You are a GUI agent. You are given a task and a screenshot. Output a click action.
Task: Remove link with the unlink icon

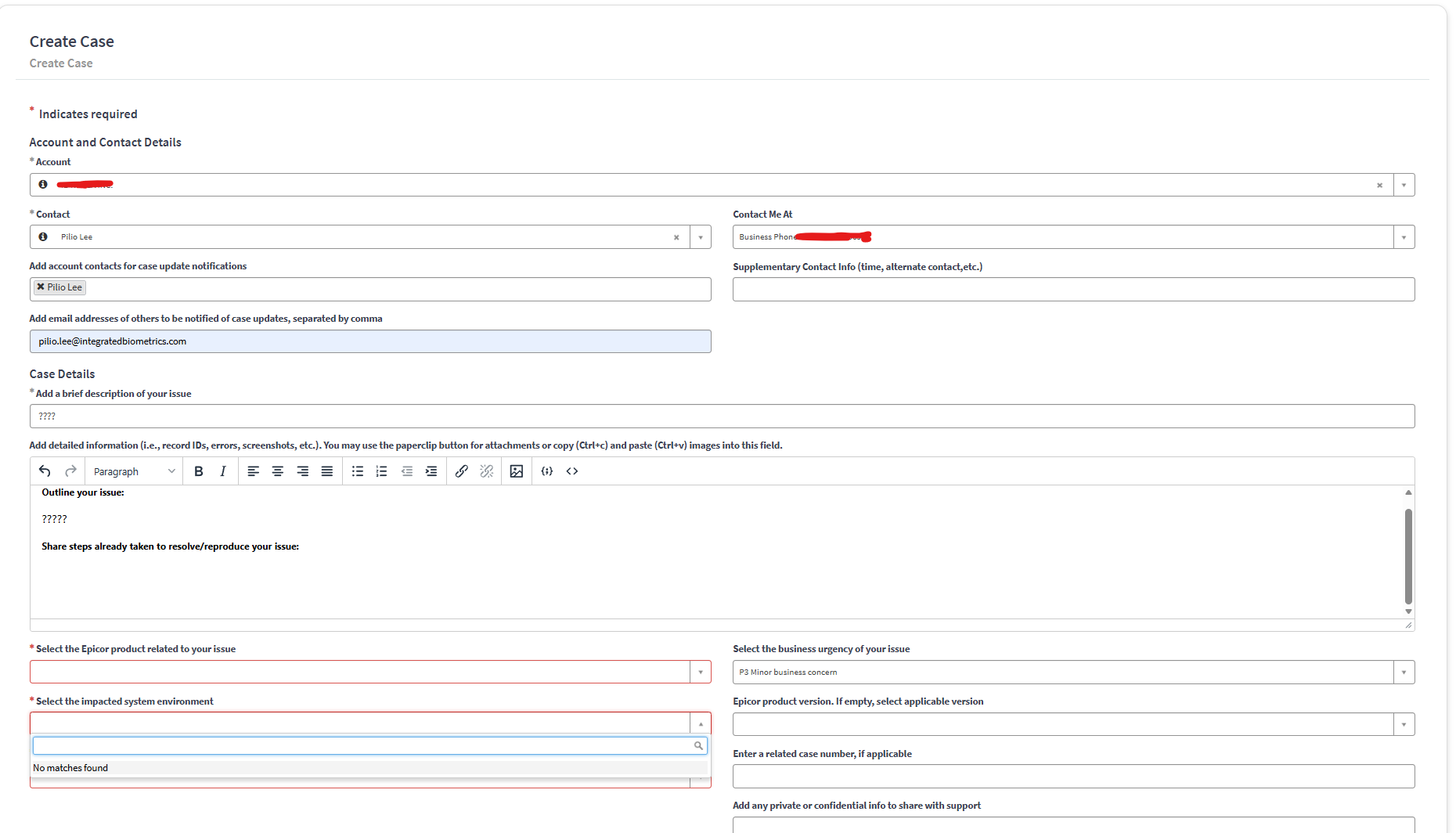[x=487, y=471]
